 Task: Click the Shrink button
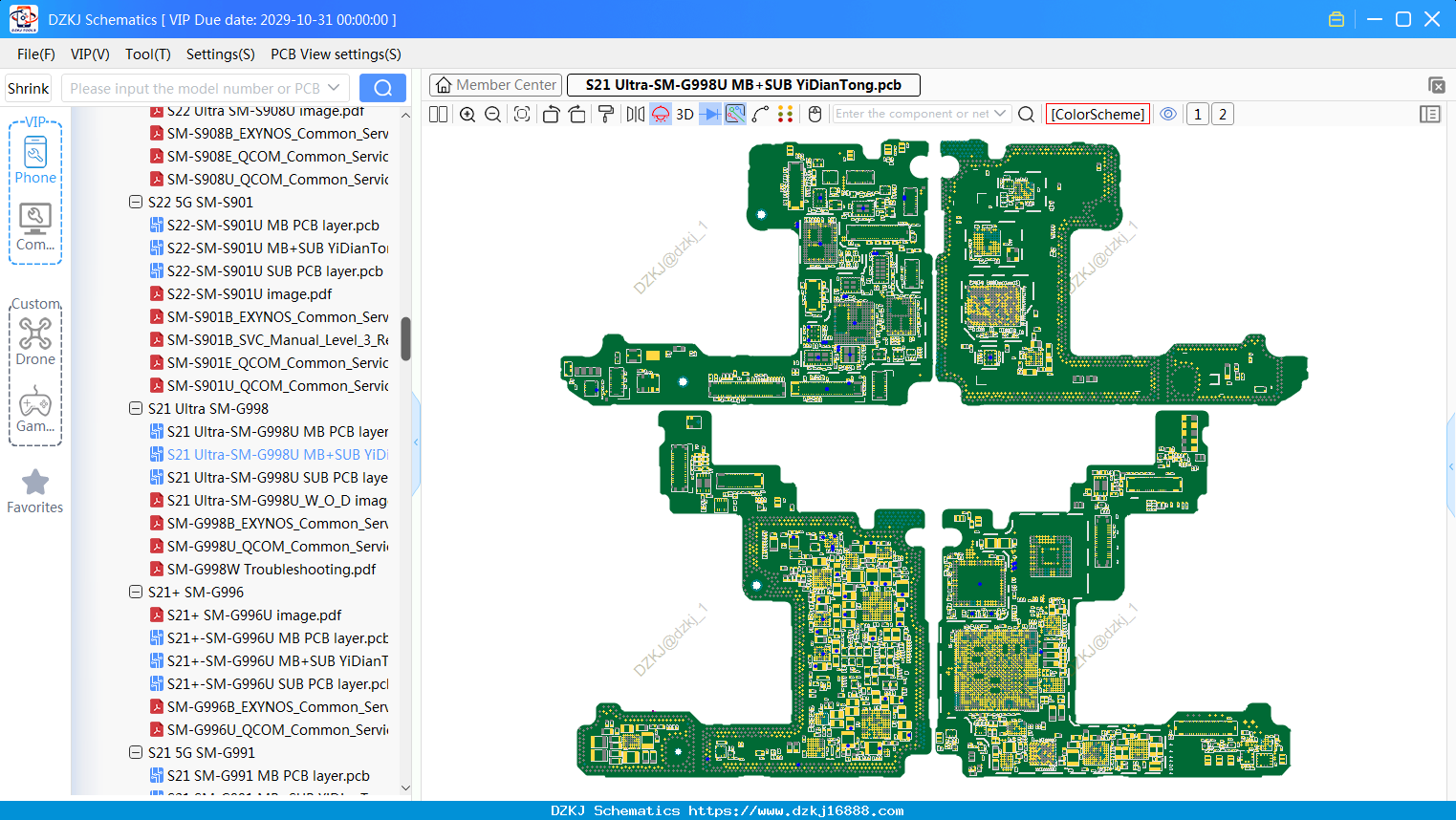29,88
